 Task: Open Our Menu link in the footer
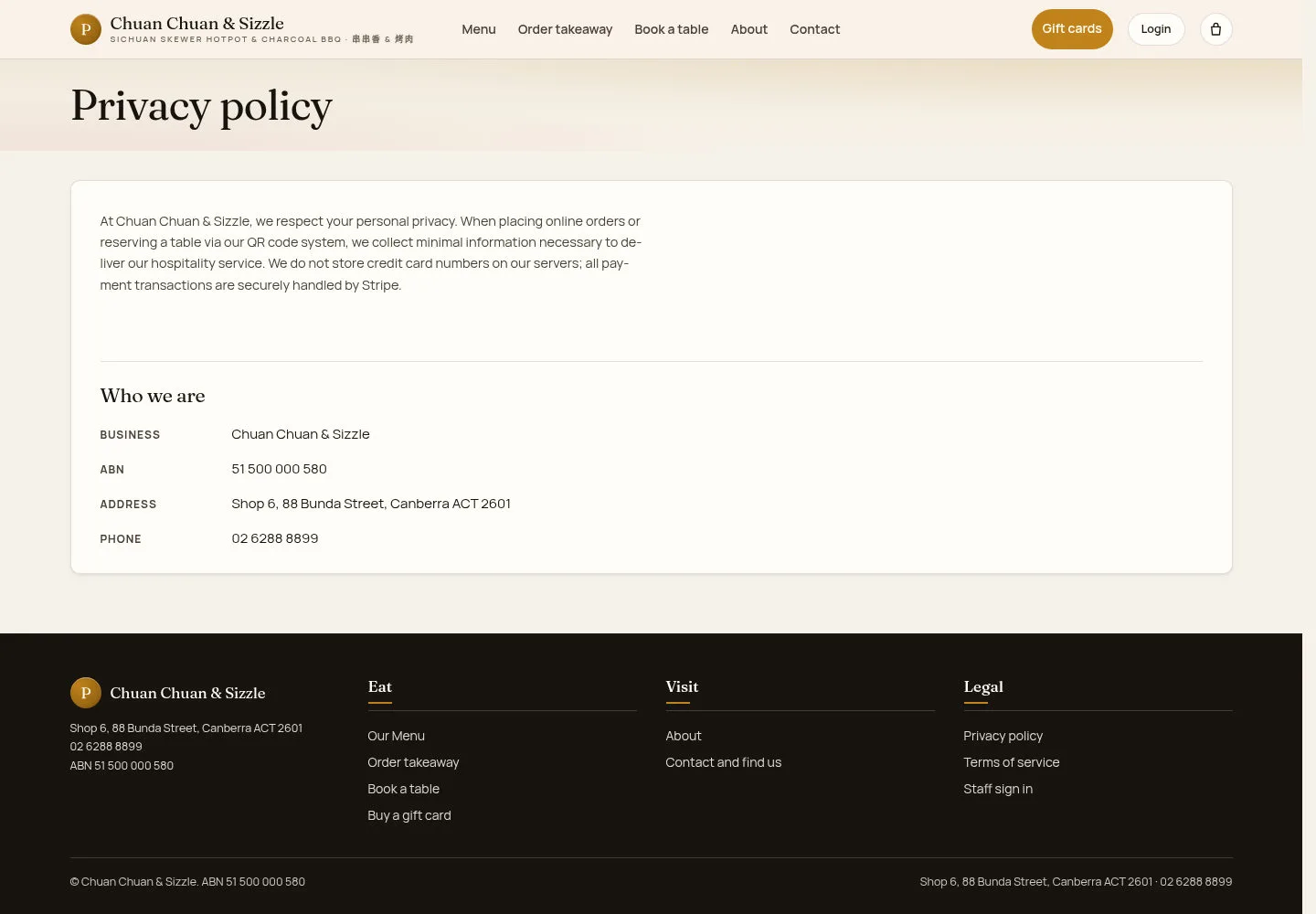click(397, 736)
